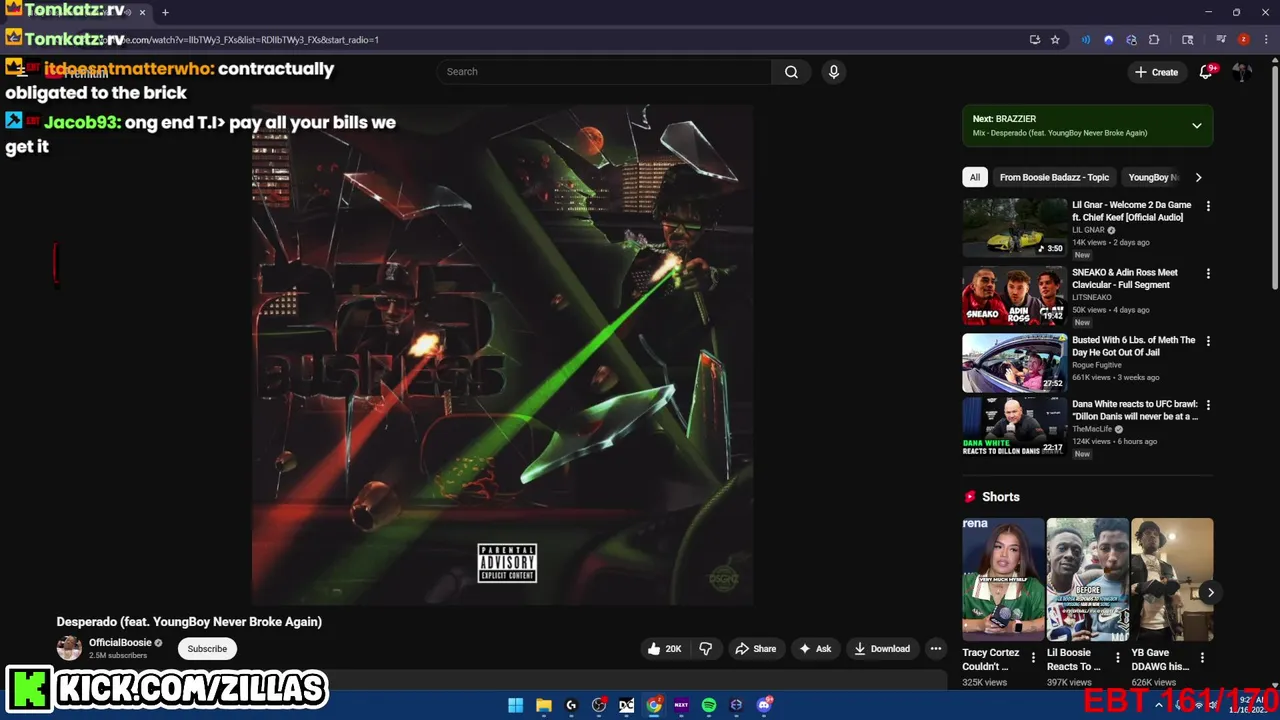Open the blue sound-wave extension icon
The image size is (1280, 720).
(1086, 40)
